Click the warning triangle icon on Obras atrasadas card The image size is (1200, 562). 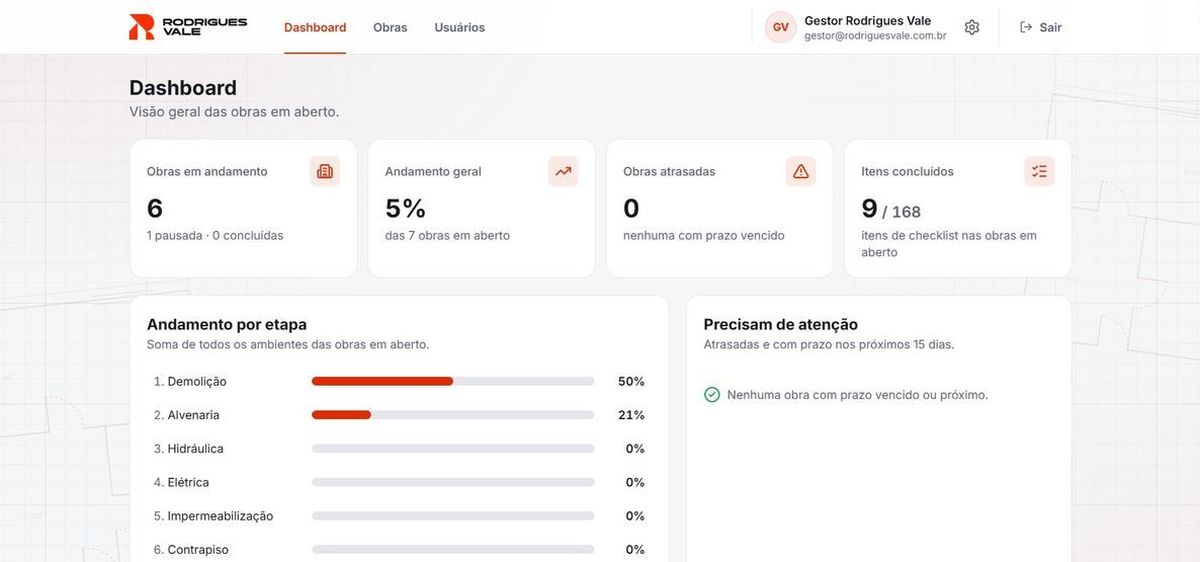pyautogui.click(x=801, y=171)
